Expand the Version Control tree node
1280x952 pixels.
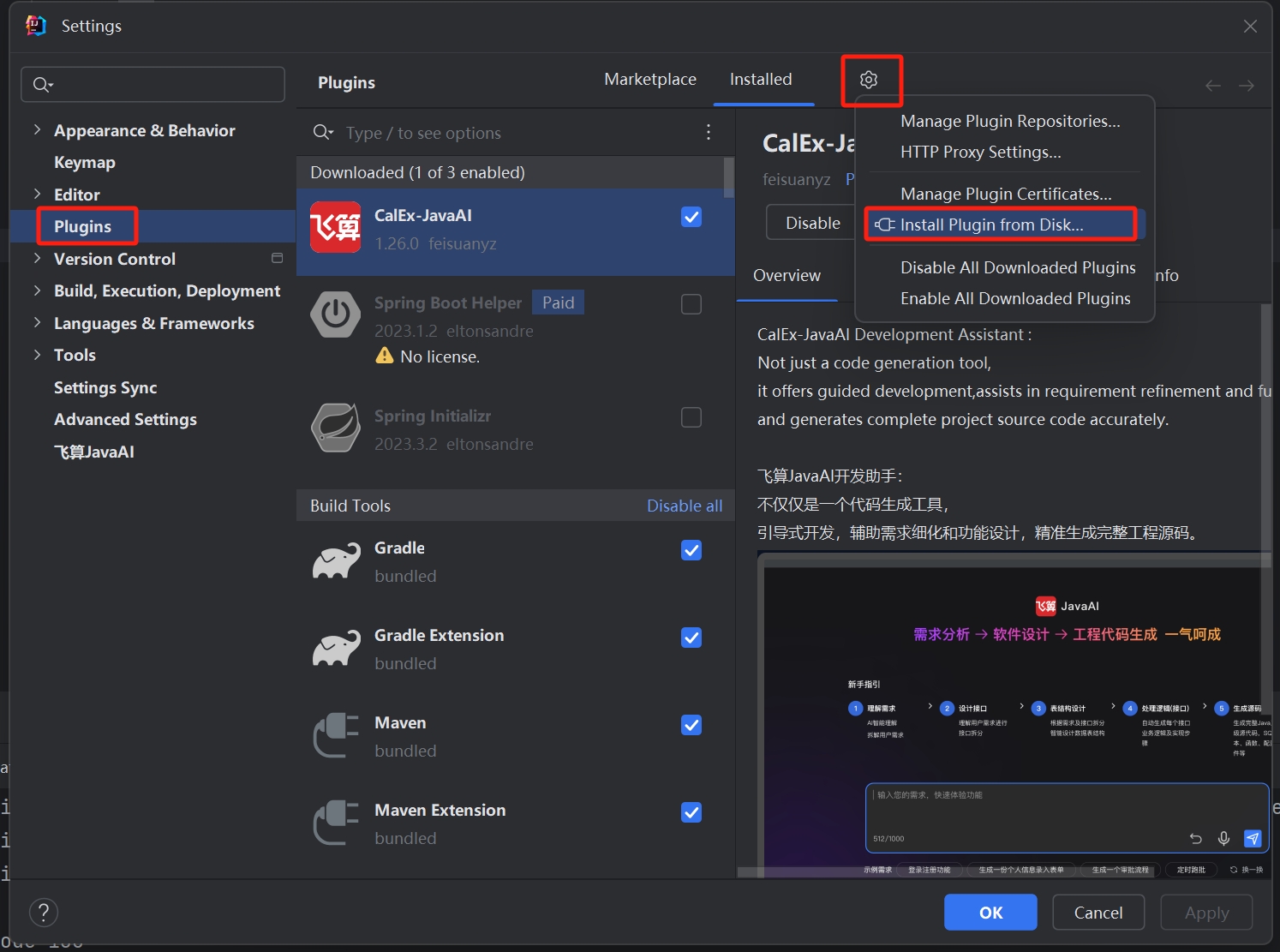coord(37,258)
